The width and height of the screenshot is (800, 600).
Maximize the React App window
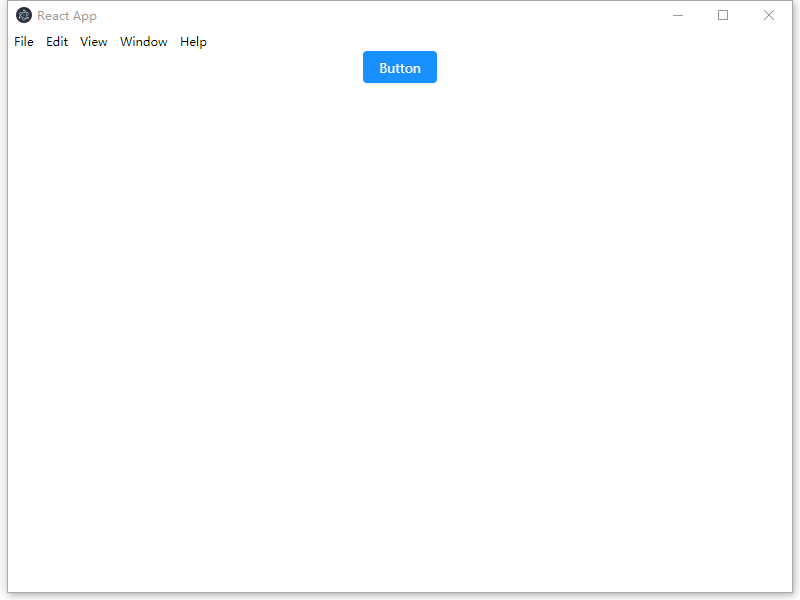[x=723, y=15]
